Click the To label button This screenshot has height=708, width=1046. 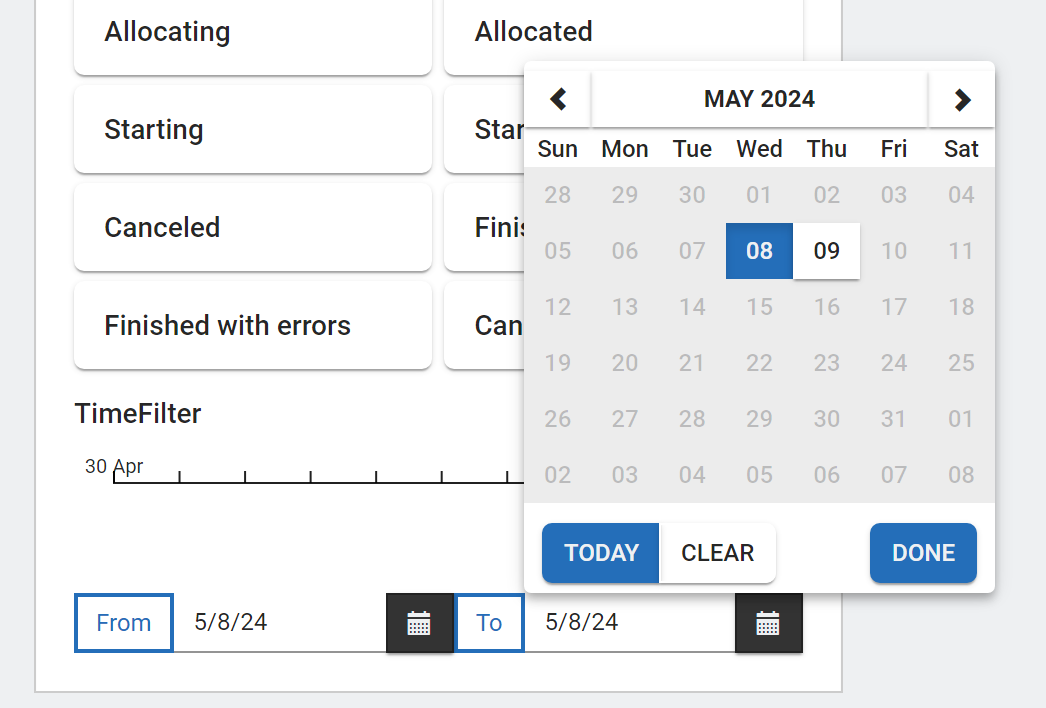click(x=489, y=623)
